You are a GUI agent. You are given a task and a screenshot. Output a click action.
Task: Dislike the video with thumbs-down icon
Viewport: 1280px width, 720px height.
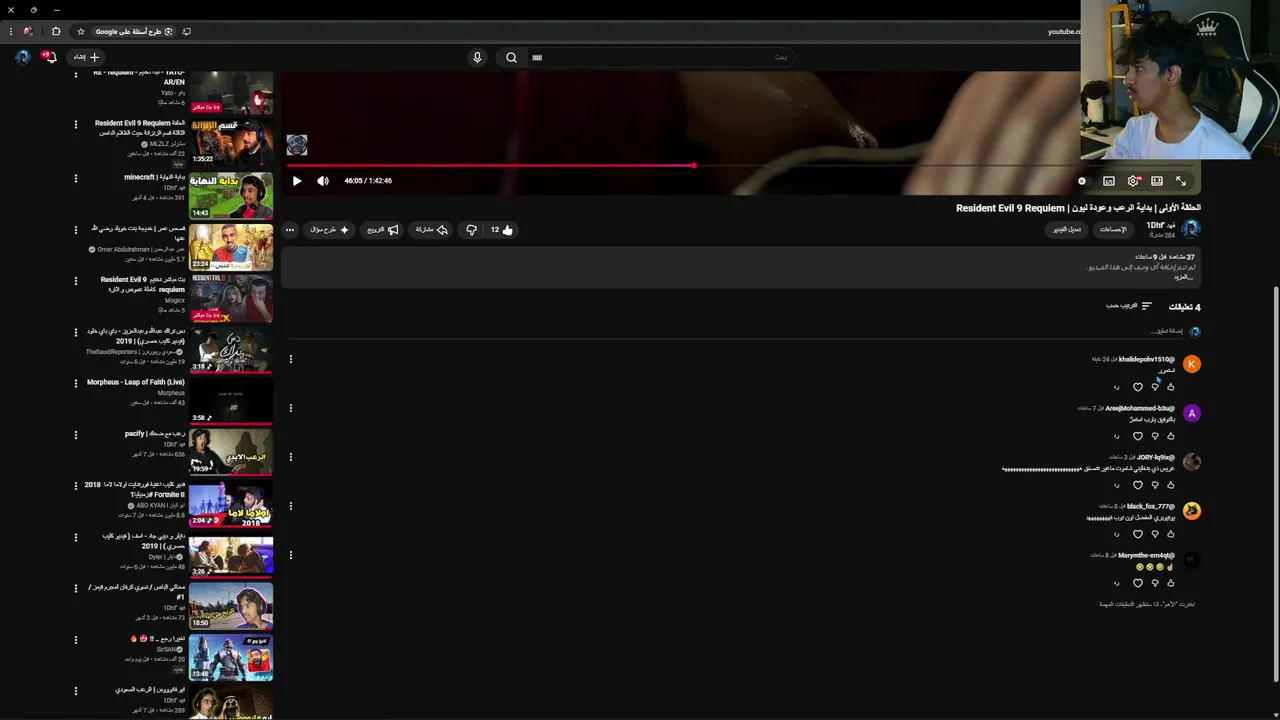pos(471,230)
